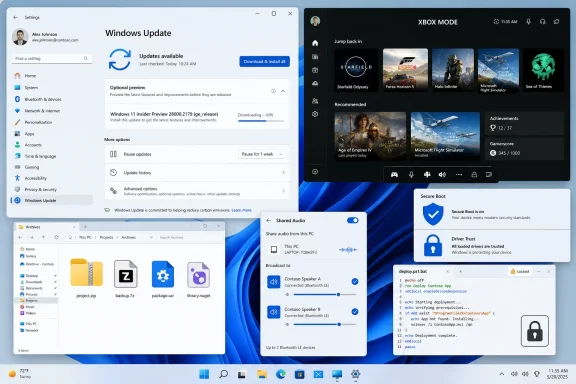This screenshot has width=576, height=384.
Task: Collapse the Optional preview section
Action: point(283,91)
